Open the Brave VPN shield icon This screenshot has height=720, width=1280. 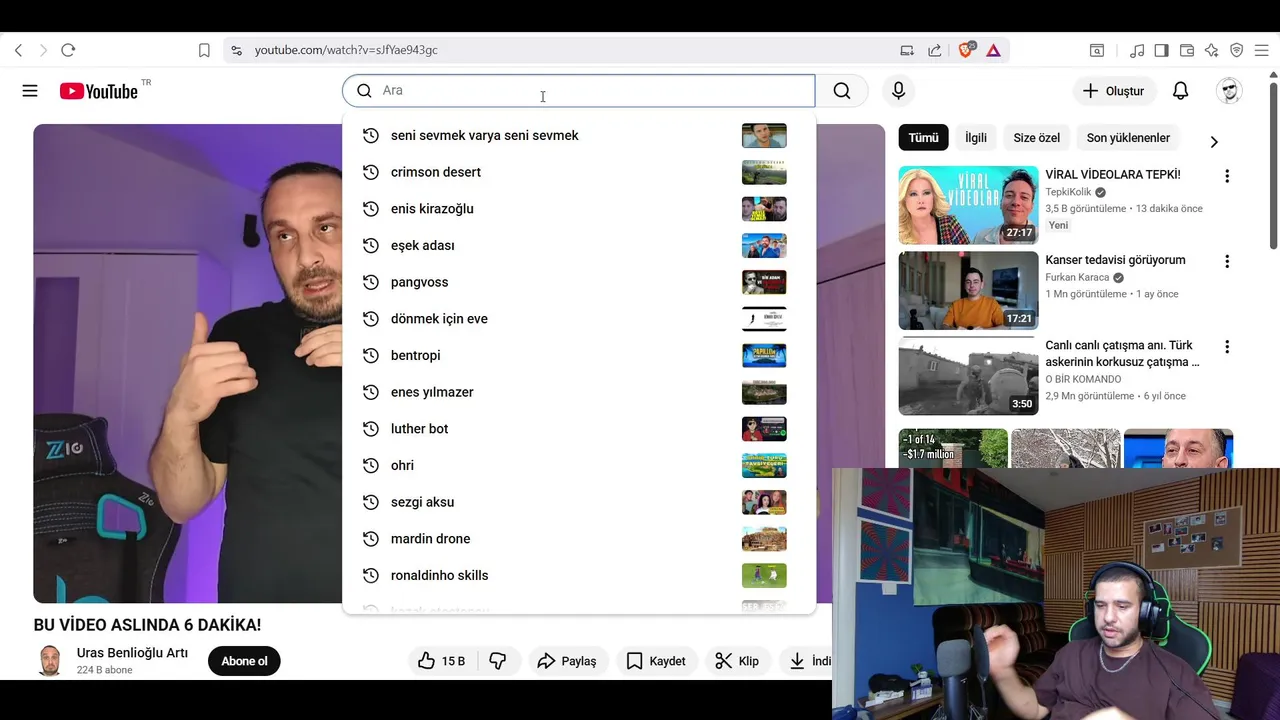tap(1236, 50)
